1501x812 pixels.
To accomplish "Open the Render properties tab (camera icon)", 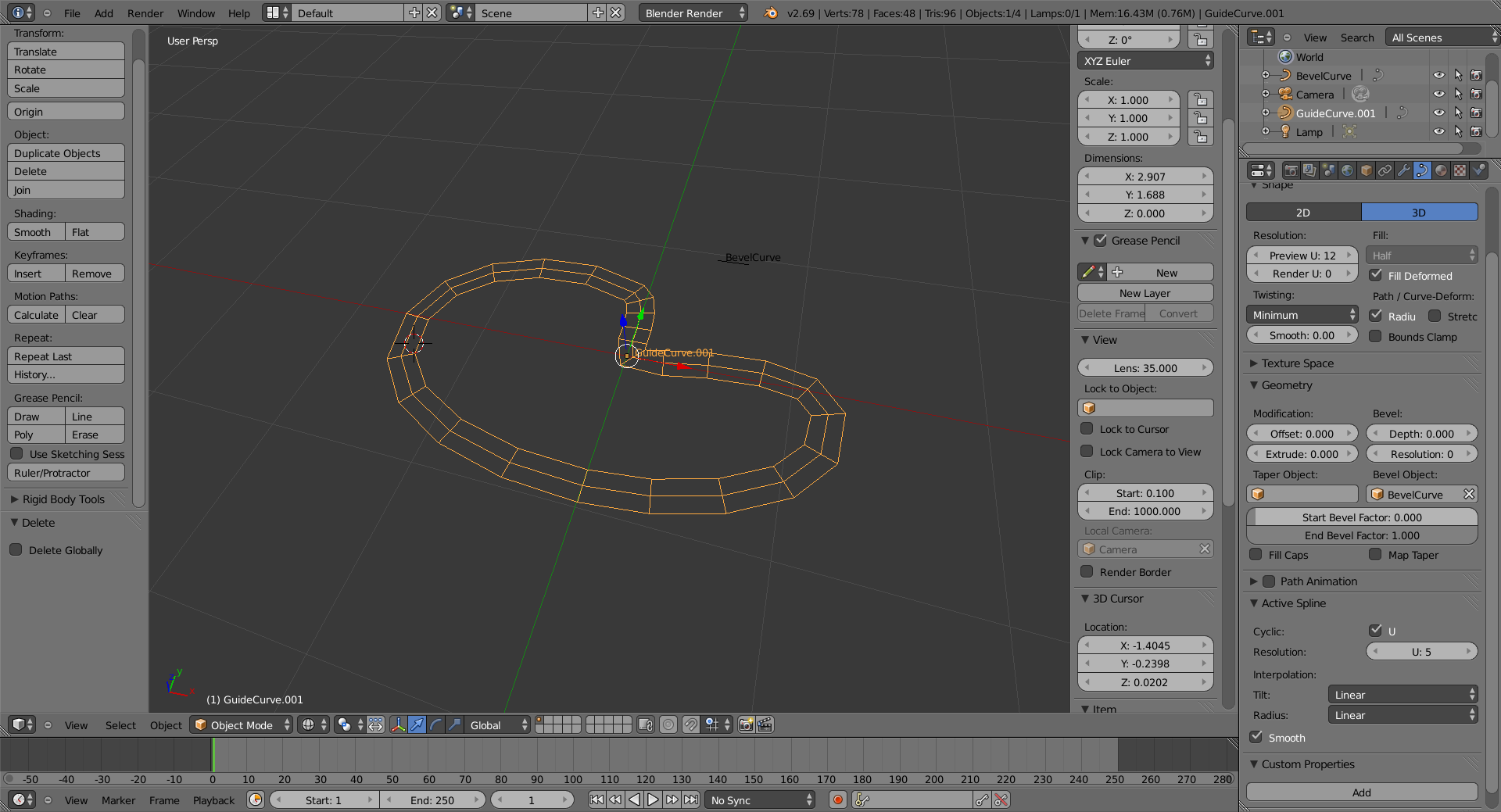I will coord(1291,170).
